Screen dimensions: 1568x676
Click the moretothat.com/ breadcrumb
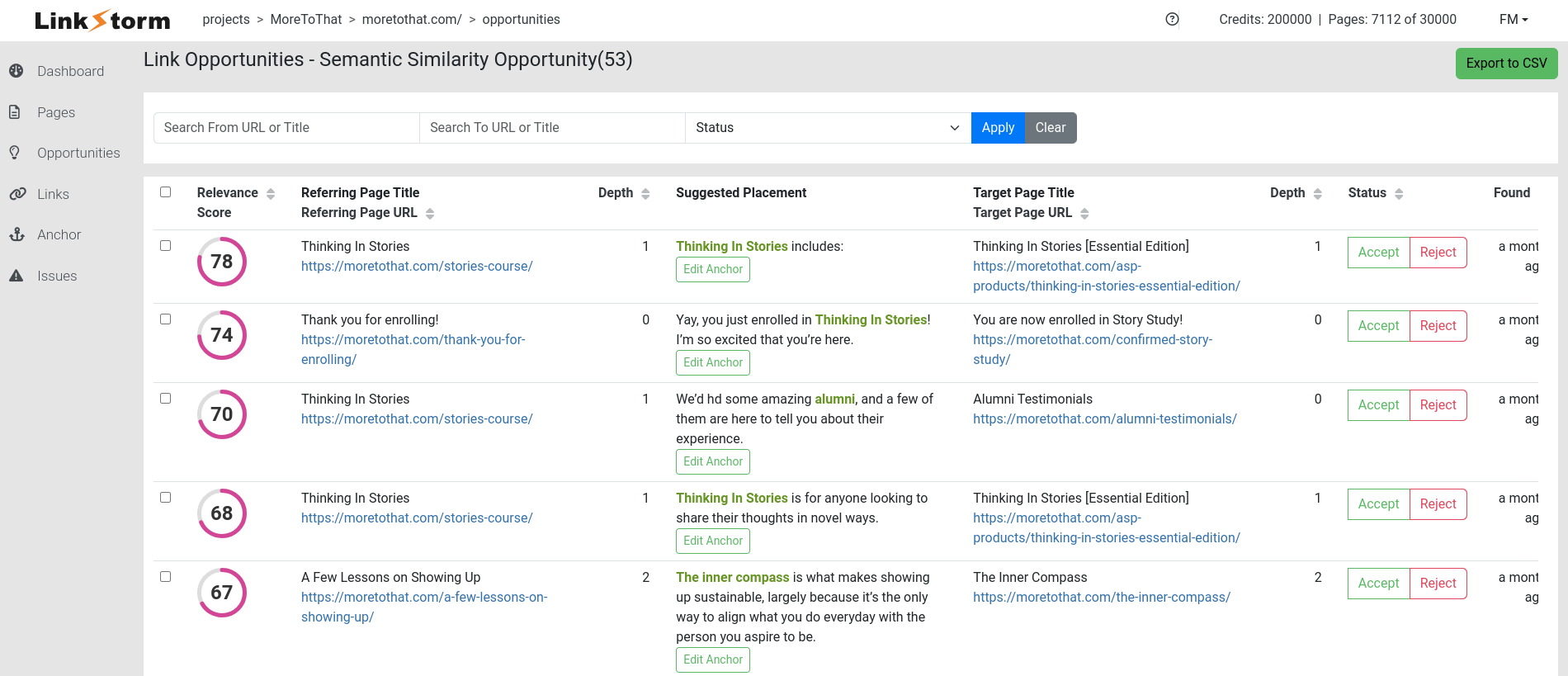click(412, 19)
